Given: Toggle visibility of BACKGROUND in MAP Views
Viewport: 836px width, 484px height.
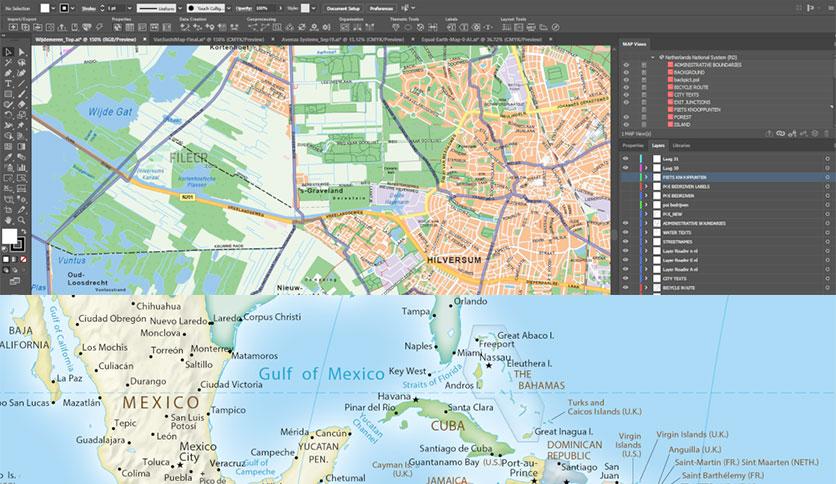Looking at the screenshot, I should [x=626, y=72].
